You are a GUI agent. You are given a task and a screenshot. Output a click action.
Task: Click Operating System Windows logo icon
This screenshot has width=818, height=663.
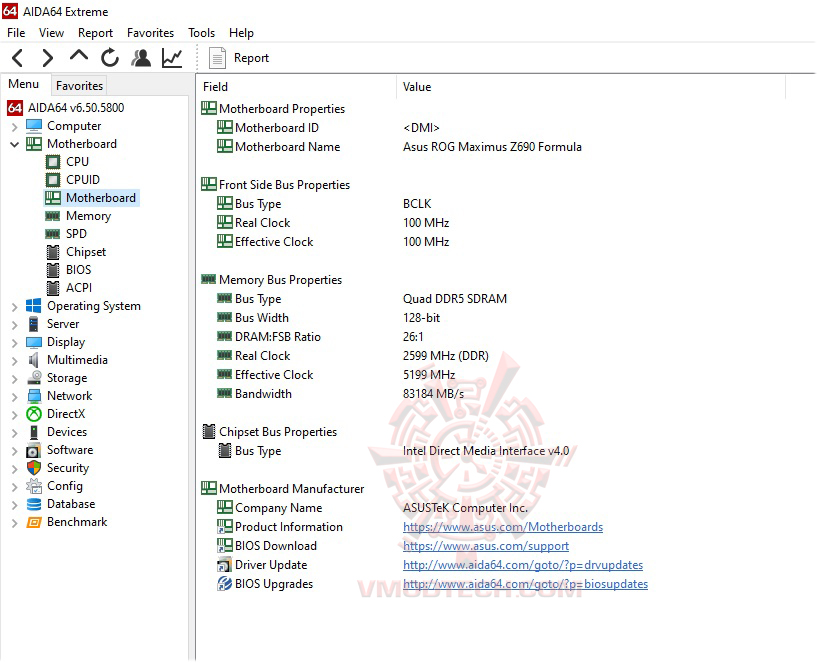[x=34, y=306]
